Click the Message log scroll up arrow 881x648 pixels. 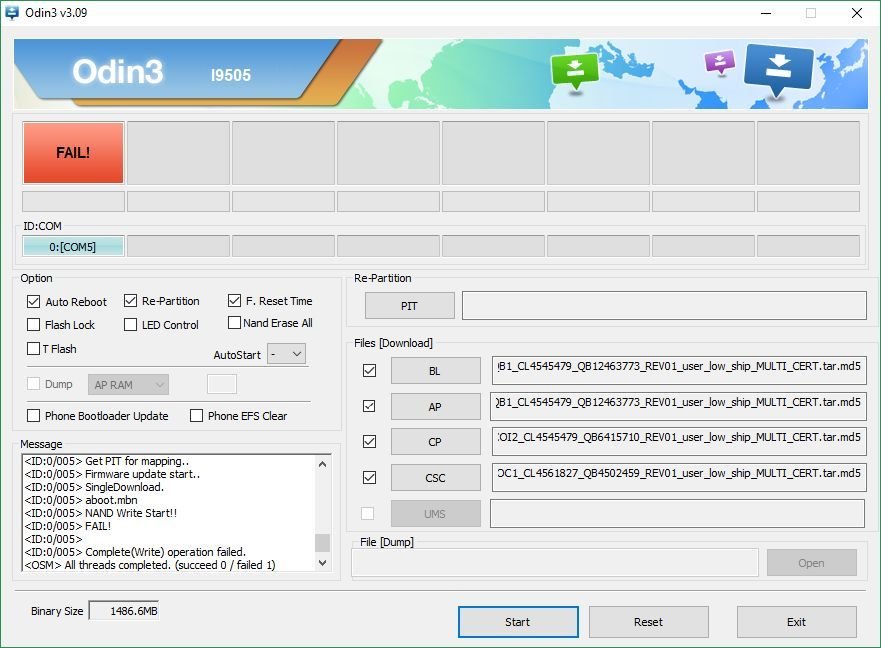pos(323,464)
